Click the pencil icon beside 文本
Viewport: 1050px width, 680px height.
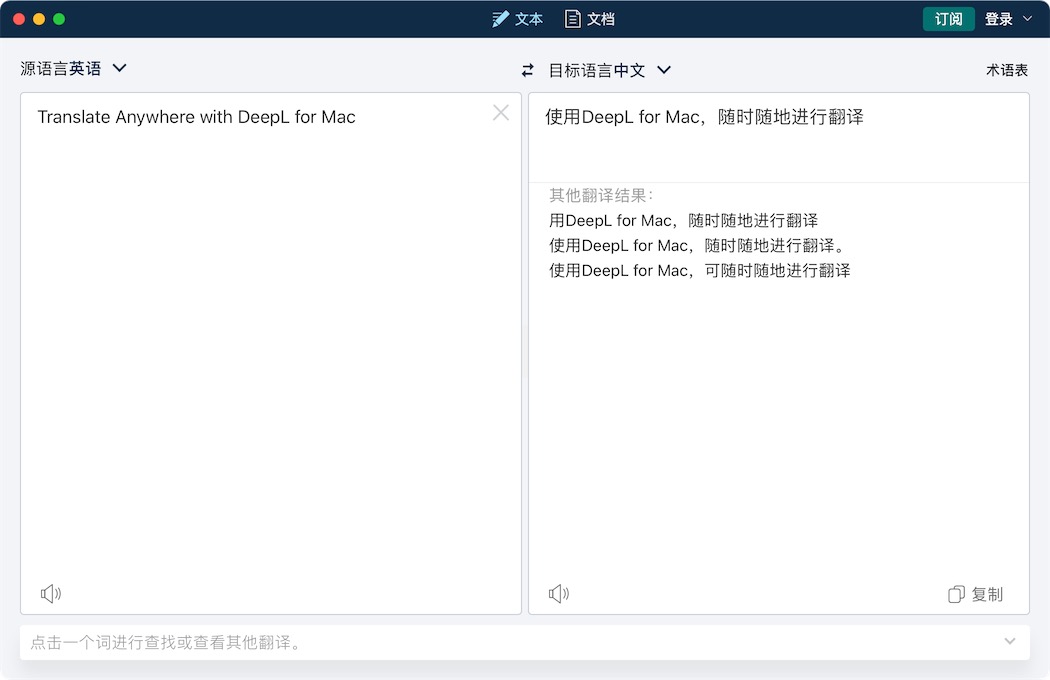[x=500, y=19]
